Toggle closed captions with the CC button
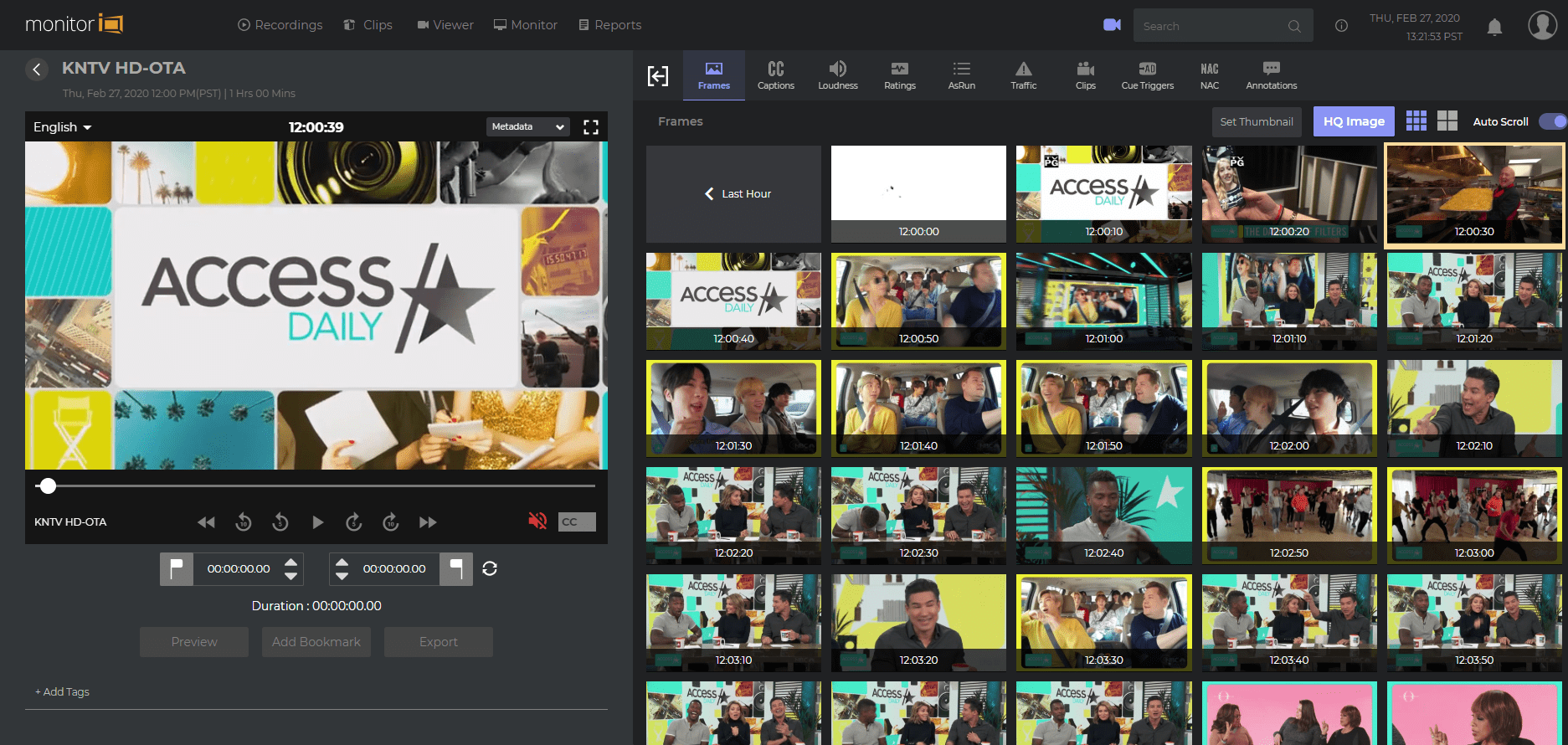Viewport: 1568px width, 745px height. coord(577,521)
